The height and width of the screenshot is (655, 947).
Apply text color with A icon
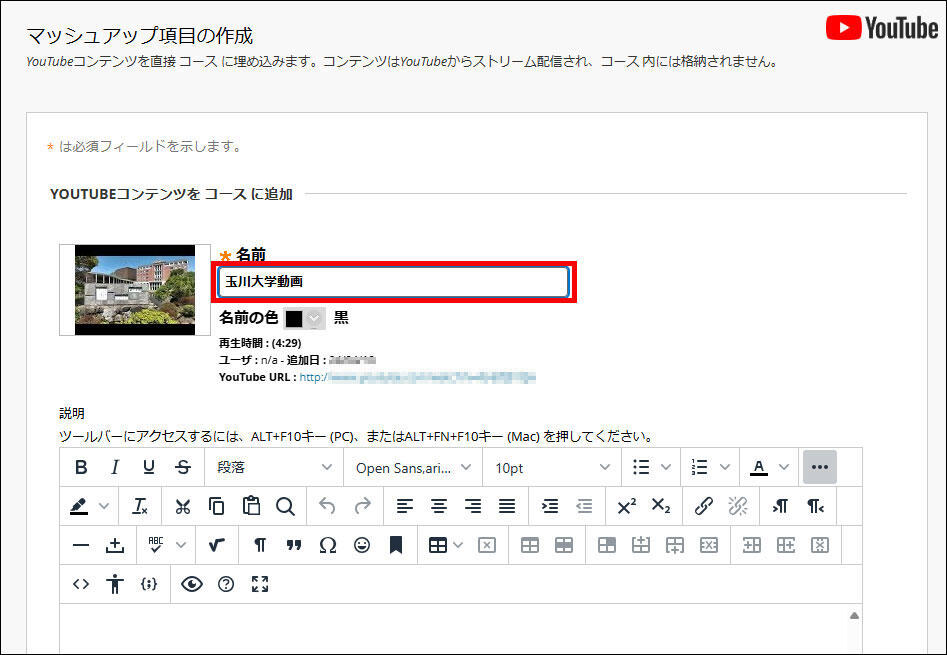coord(759,467)
